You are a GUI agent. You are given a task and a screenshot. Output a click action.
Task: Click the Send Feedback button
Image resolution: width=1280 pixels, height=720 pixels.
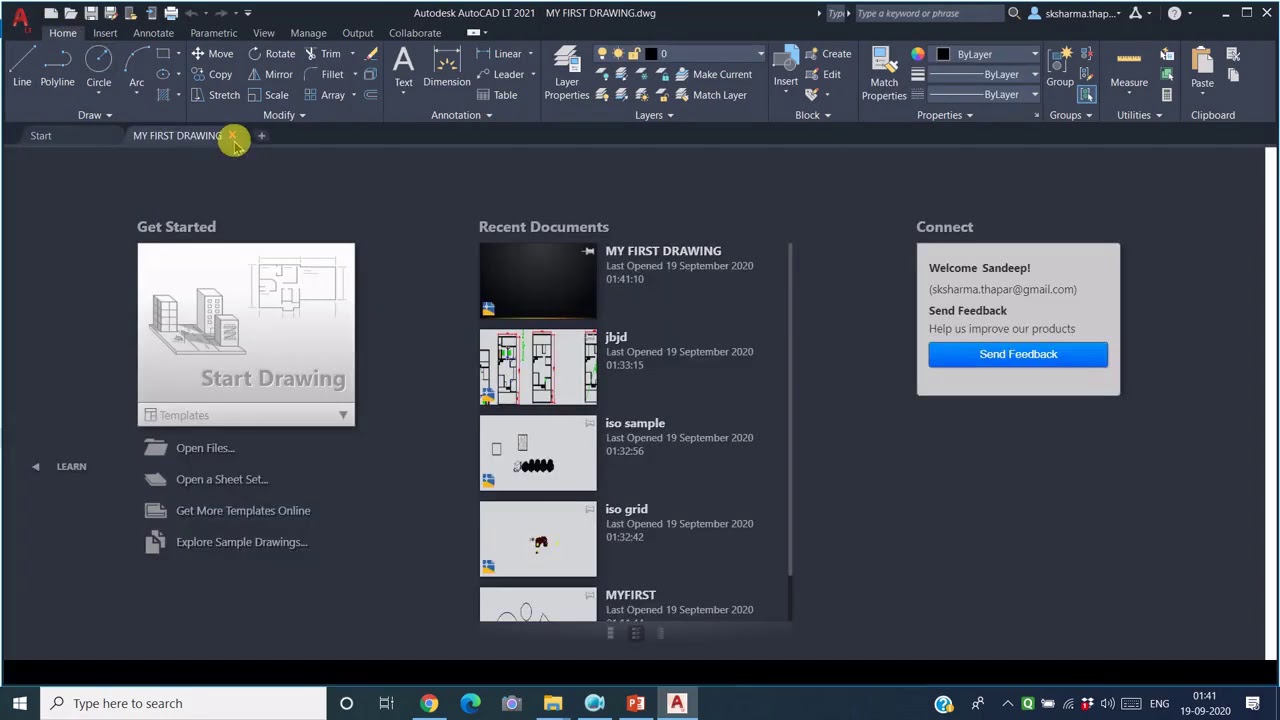click(1018, 354)
